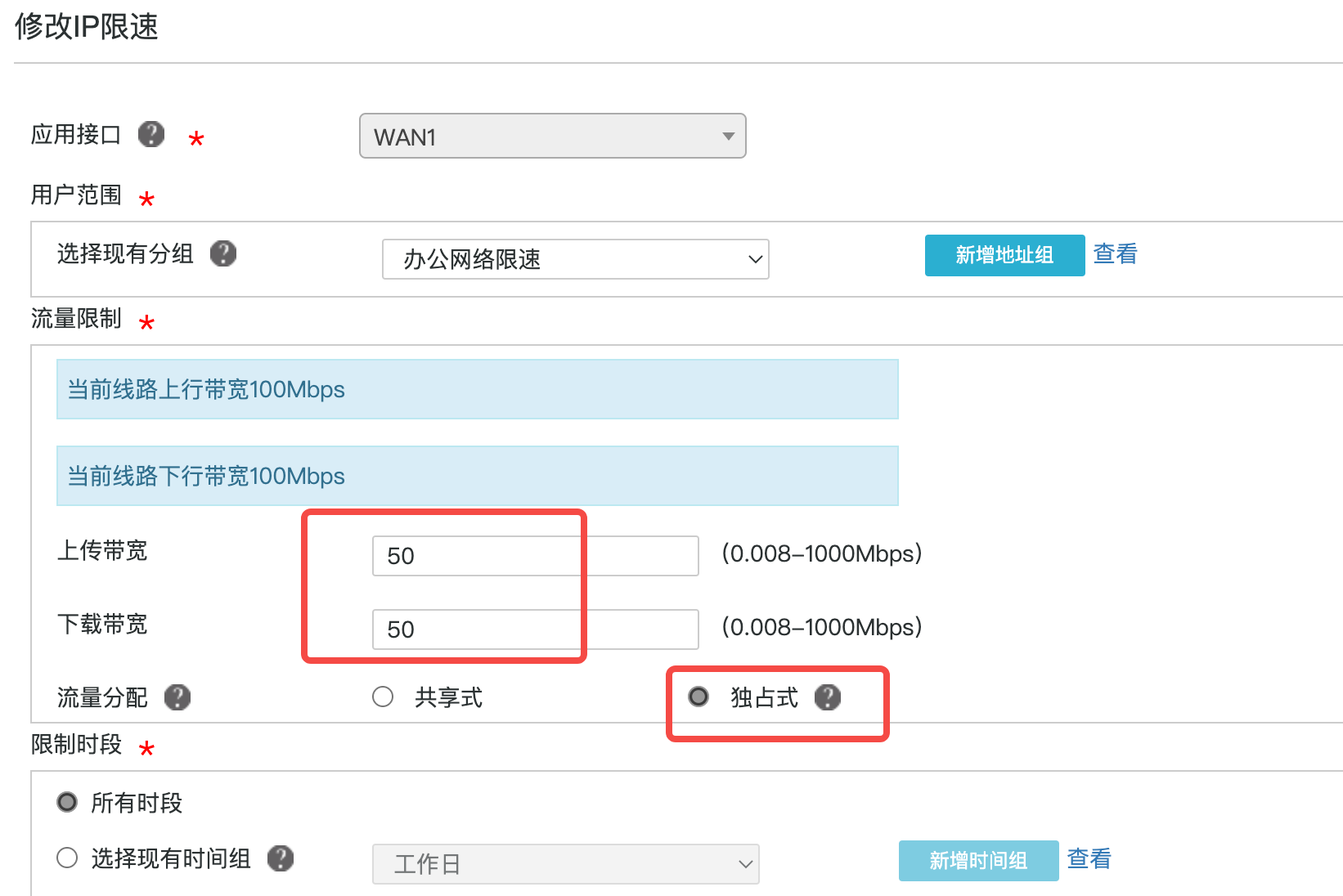
Task: Expand the 办公网络限速 group dropdown
Action: tap(575, 259)
